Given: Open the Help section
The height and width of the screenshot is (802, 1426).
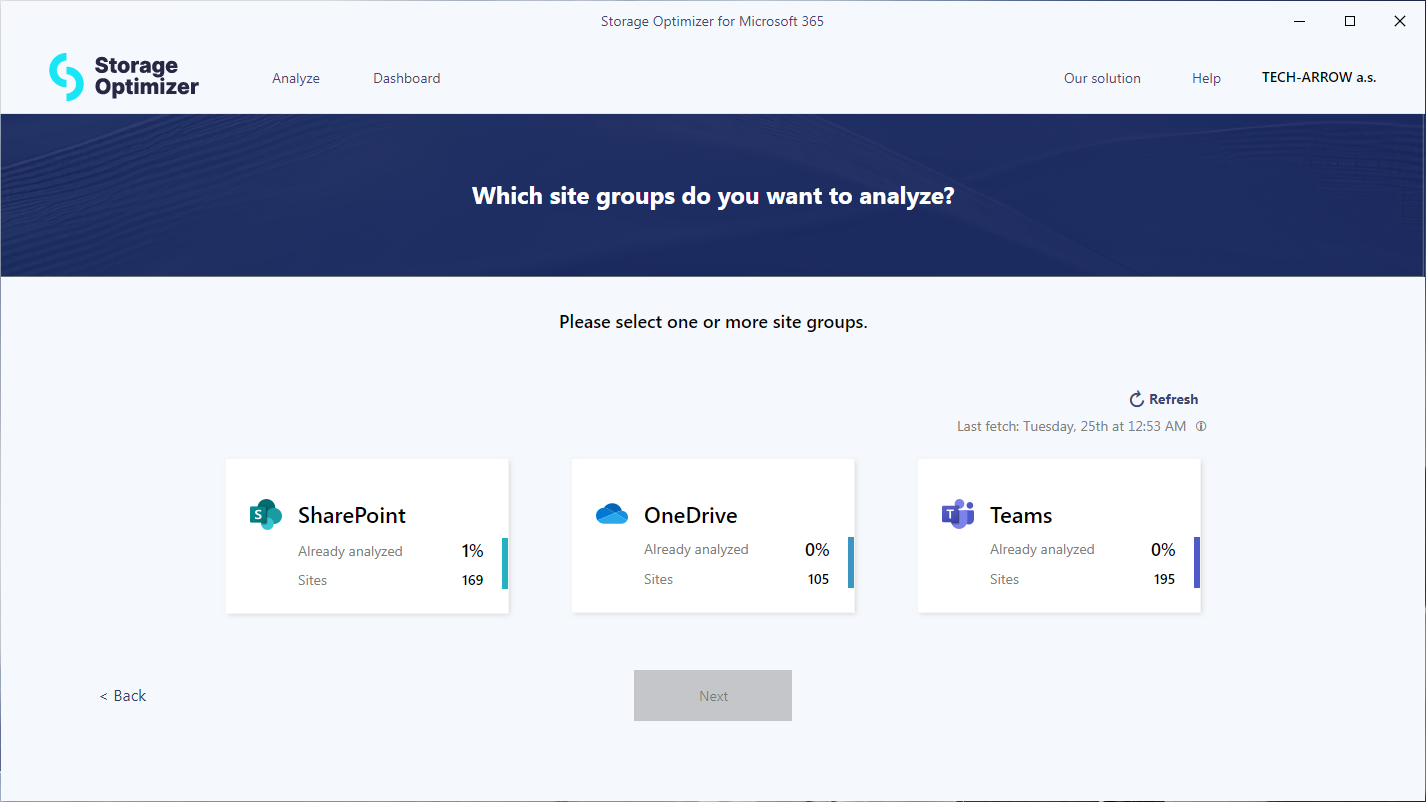Looking at the screenshot, I should point(1206,77).
